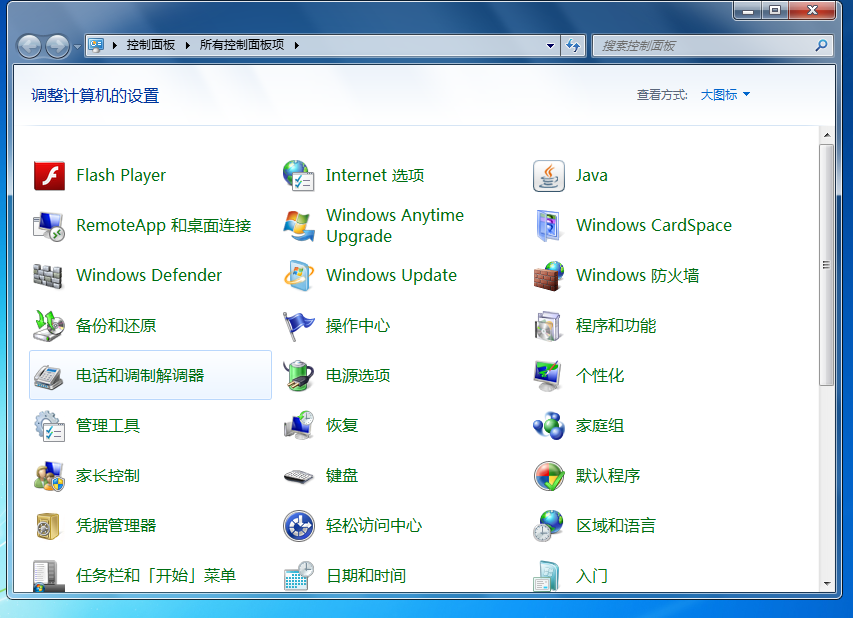This screenshot has width=853, height=618.
Task: Open the 大图标 view mode dropdown
Action: coord(725,95)
